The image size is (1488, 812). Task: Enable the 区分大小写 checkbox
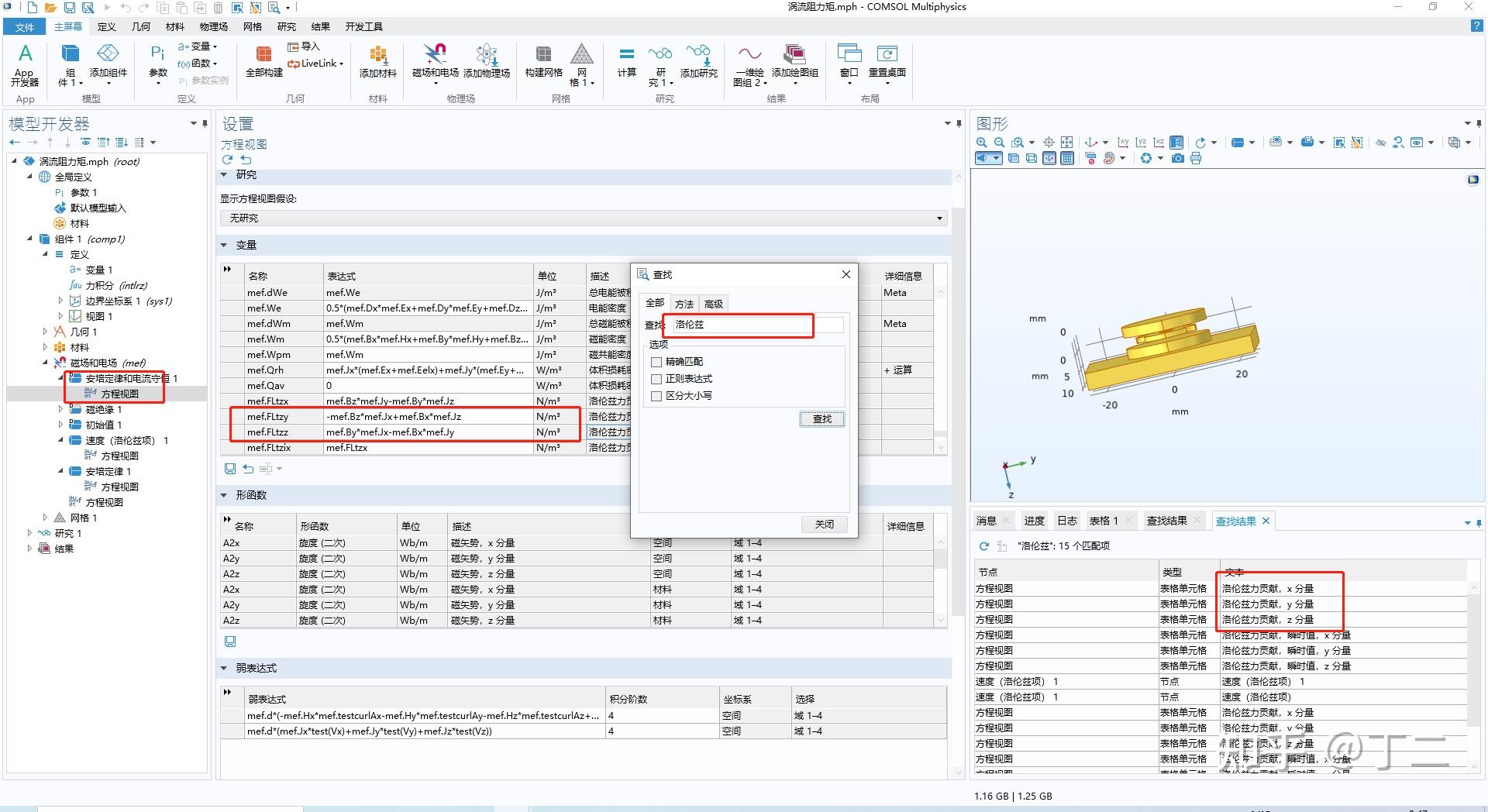656,396
